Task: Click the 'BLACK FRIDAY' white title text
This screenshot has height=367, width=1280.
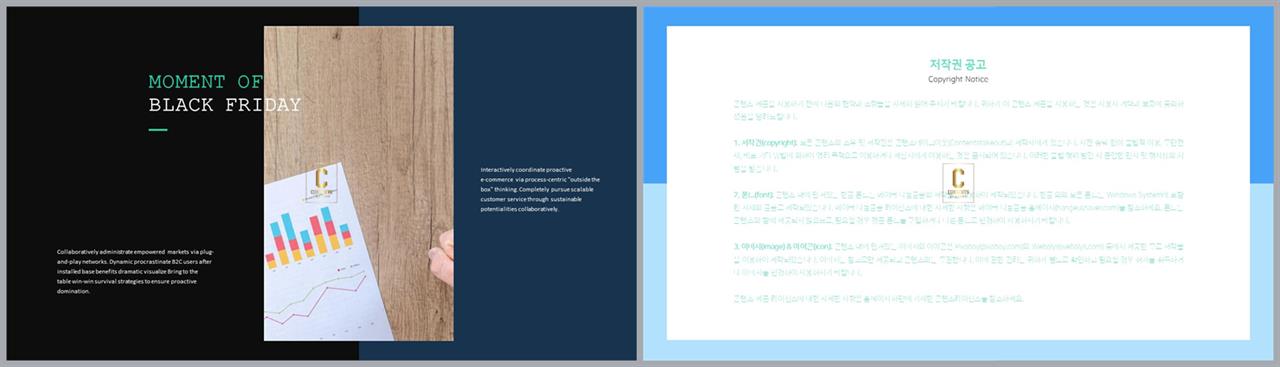Action: click(224, 105)
